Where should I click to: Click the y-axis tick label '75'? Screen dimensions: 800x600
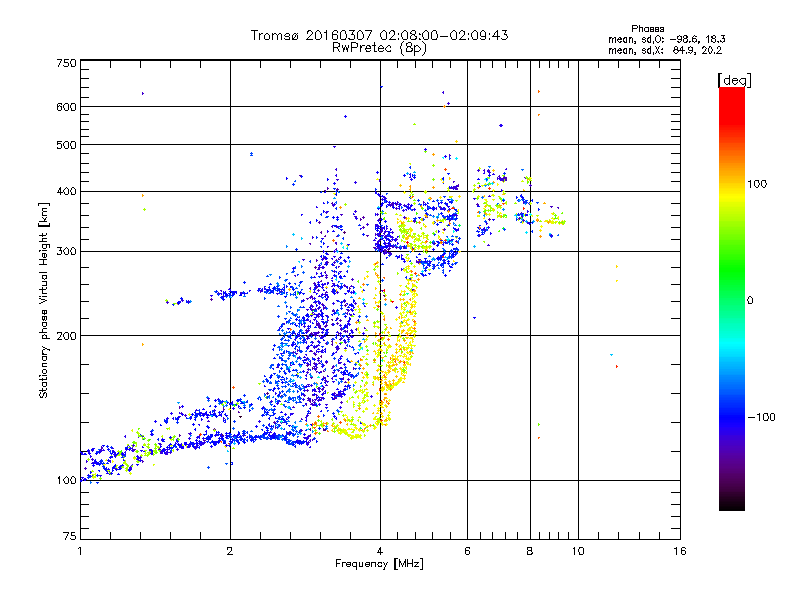70,536
